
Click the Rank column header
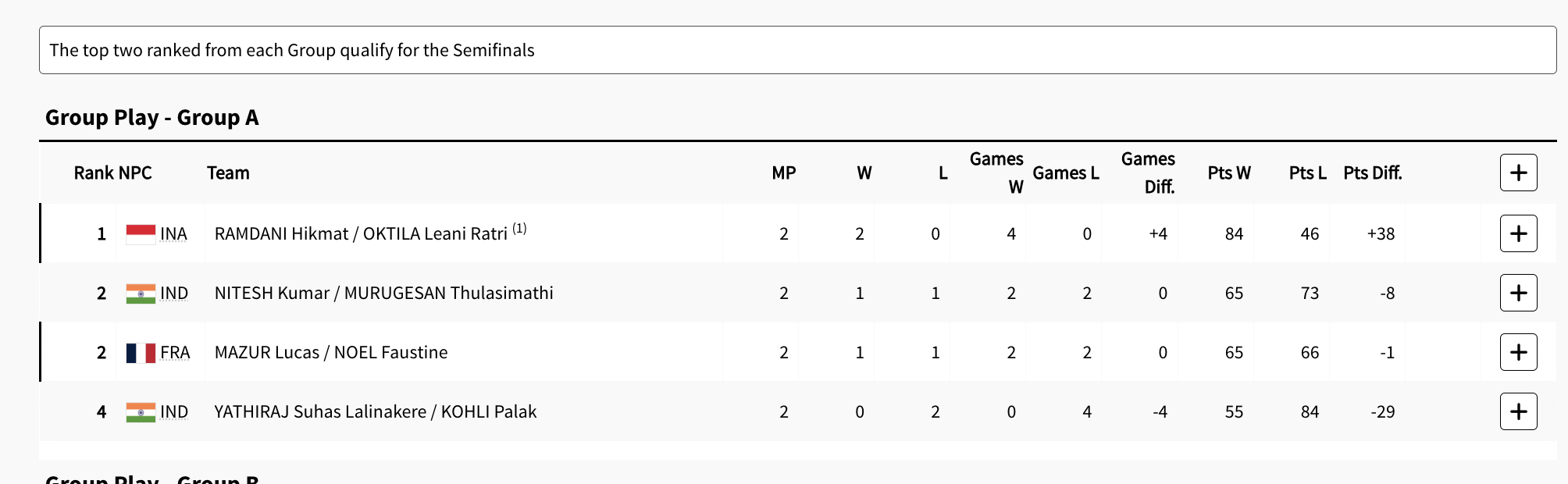(x=93, y=173)
